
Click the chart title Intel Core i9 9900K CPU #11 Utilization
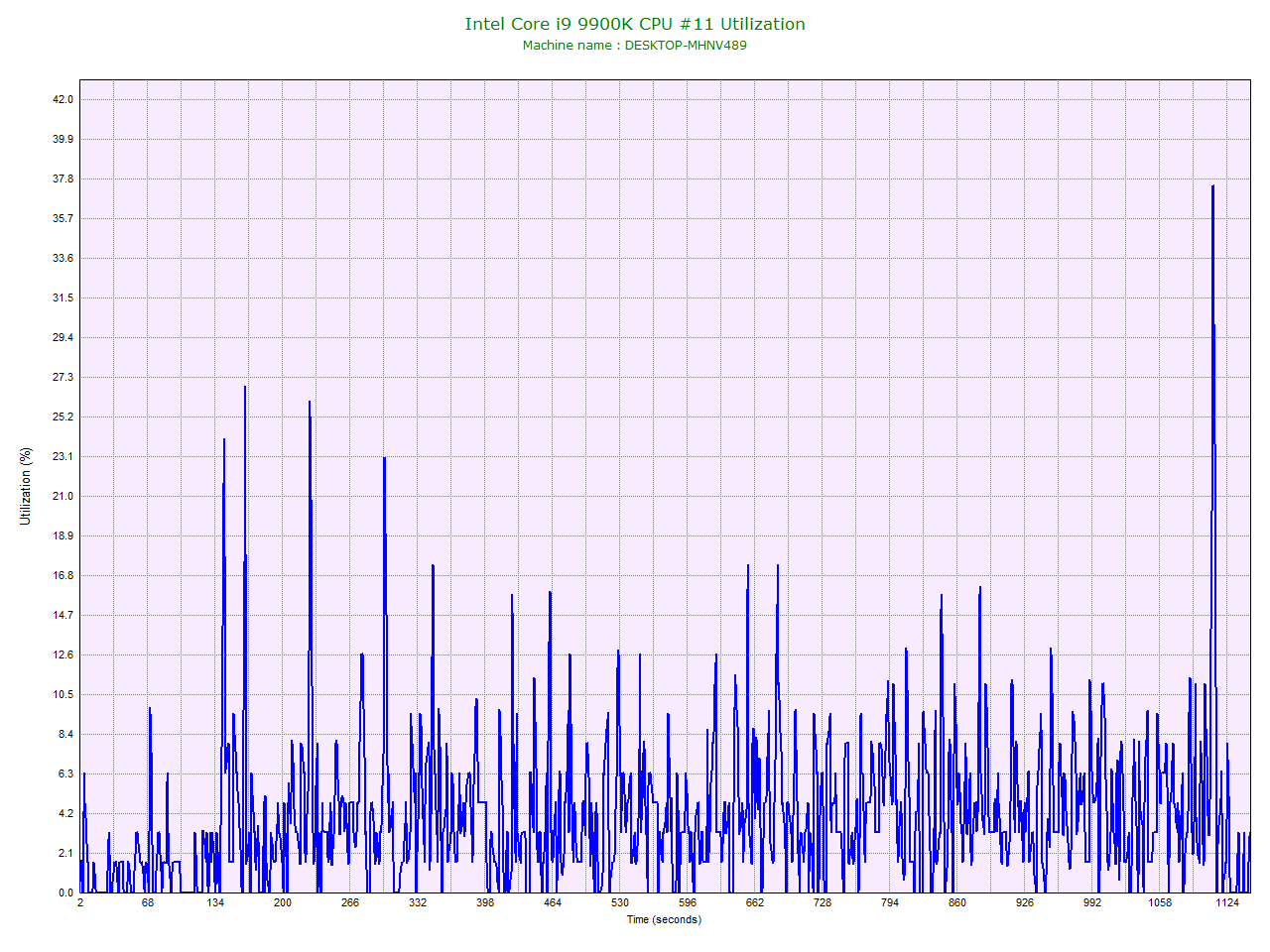(x=635, y=24)
